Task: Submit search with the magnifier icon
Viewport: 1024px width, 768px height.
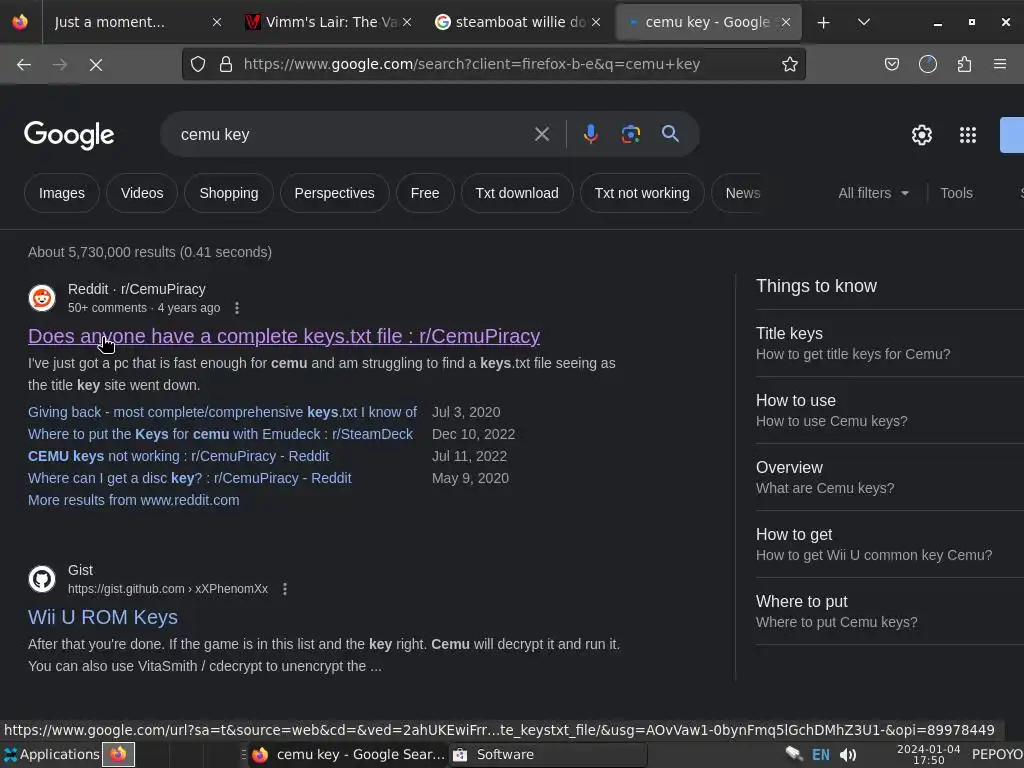Action: [x=670, y=134]
